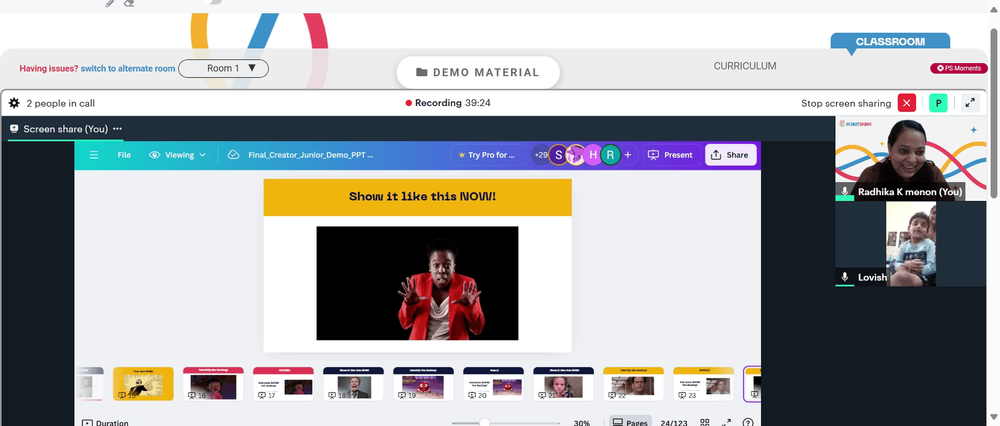Start the presentation with Present

(670, 155)
